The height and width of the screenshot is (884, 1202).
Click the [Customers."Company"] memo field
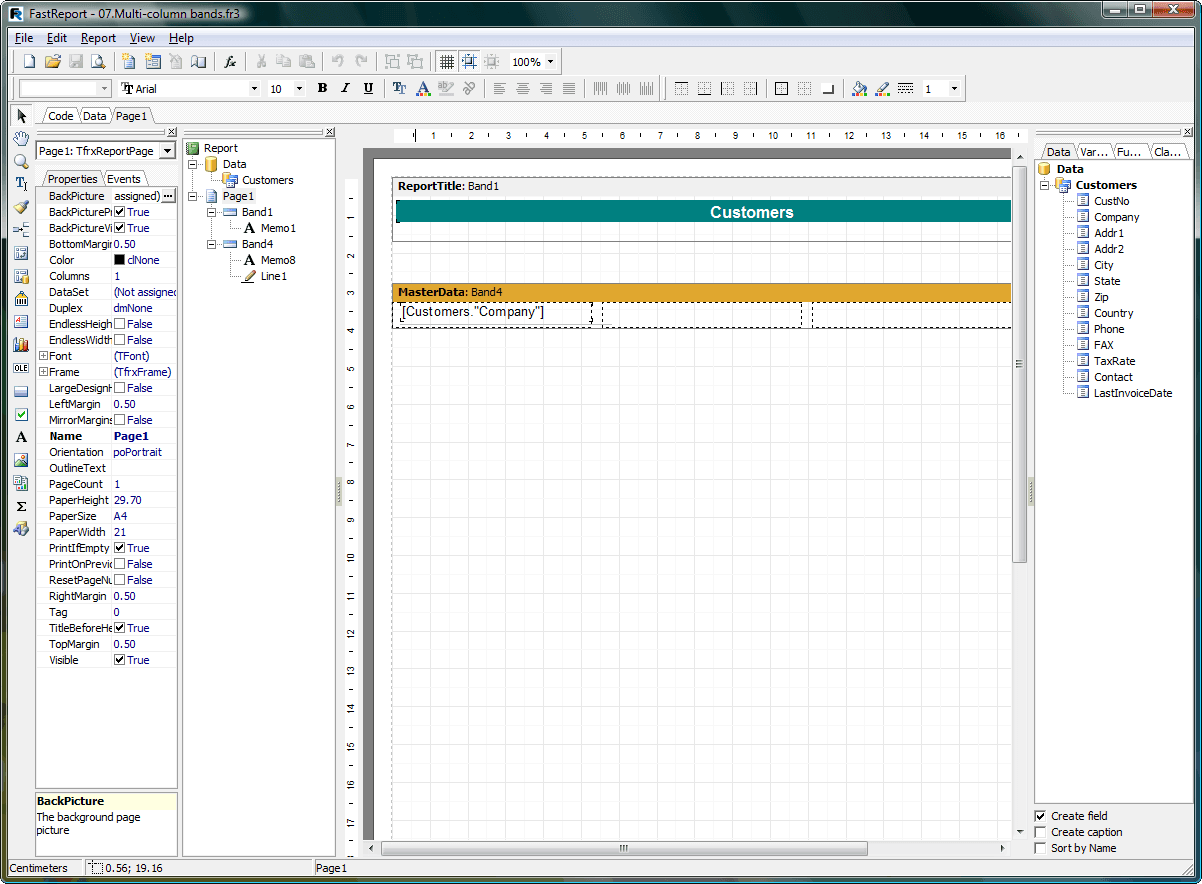(x=495, y=314)
